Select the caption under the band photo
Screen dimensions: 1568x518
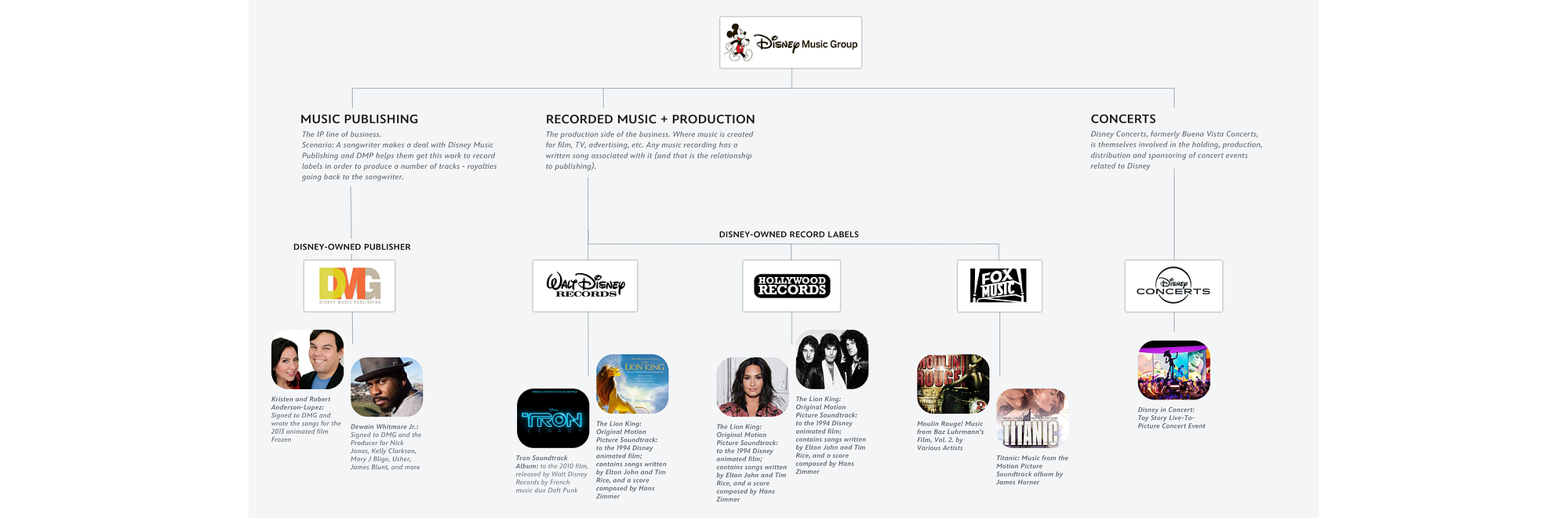(x=831, y=436)
